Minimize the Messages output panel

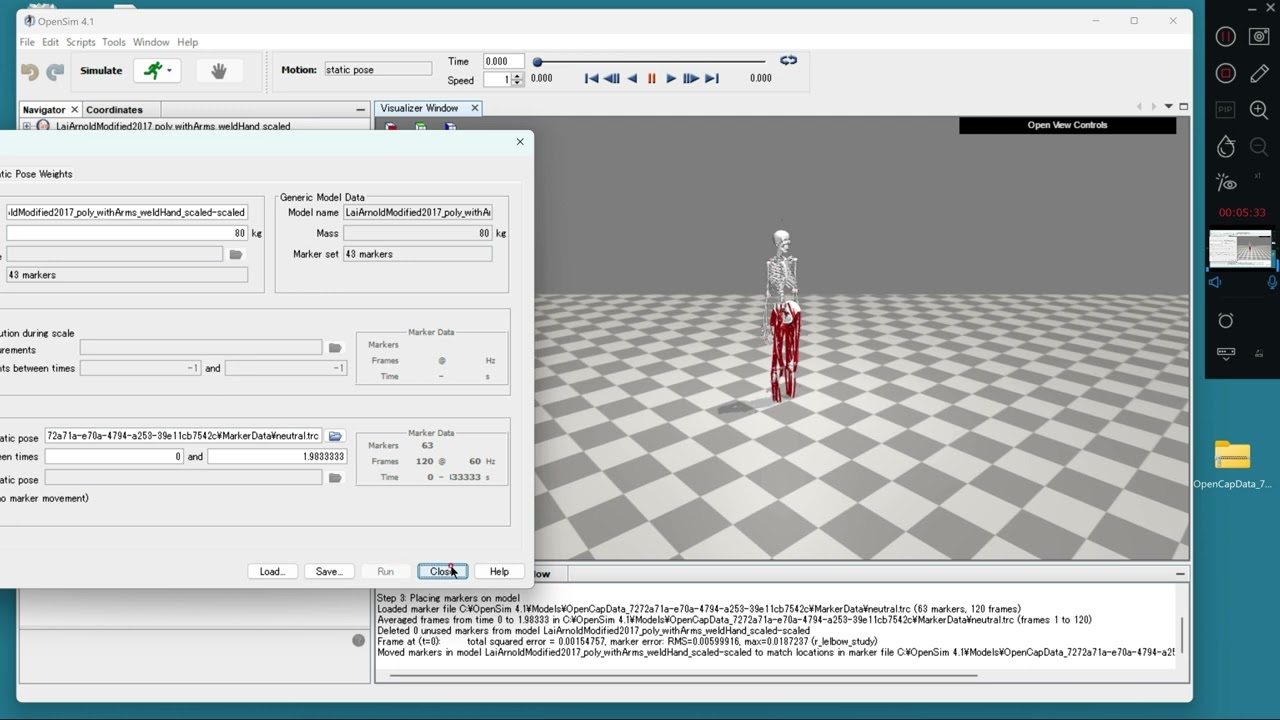point(1180,574)
